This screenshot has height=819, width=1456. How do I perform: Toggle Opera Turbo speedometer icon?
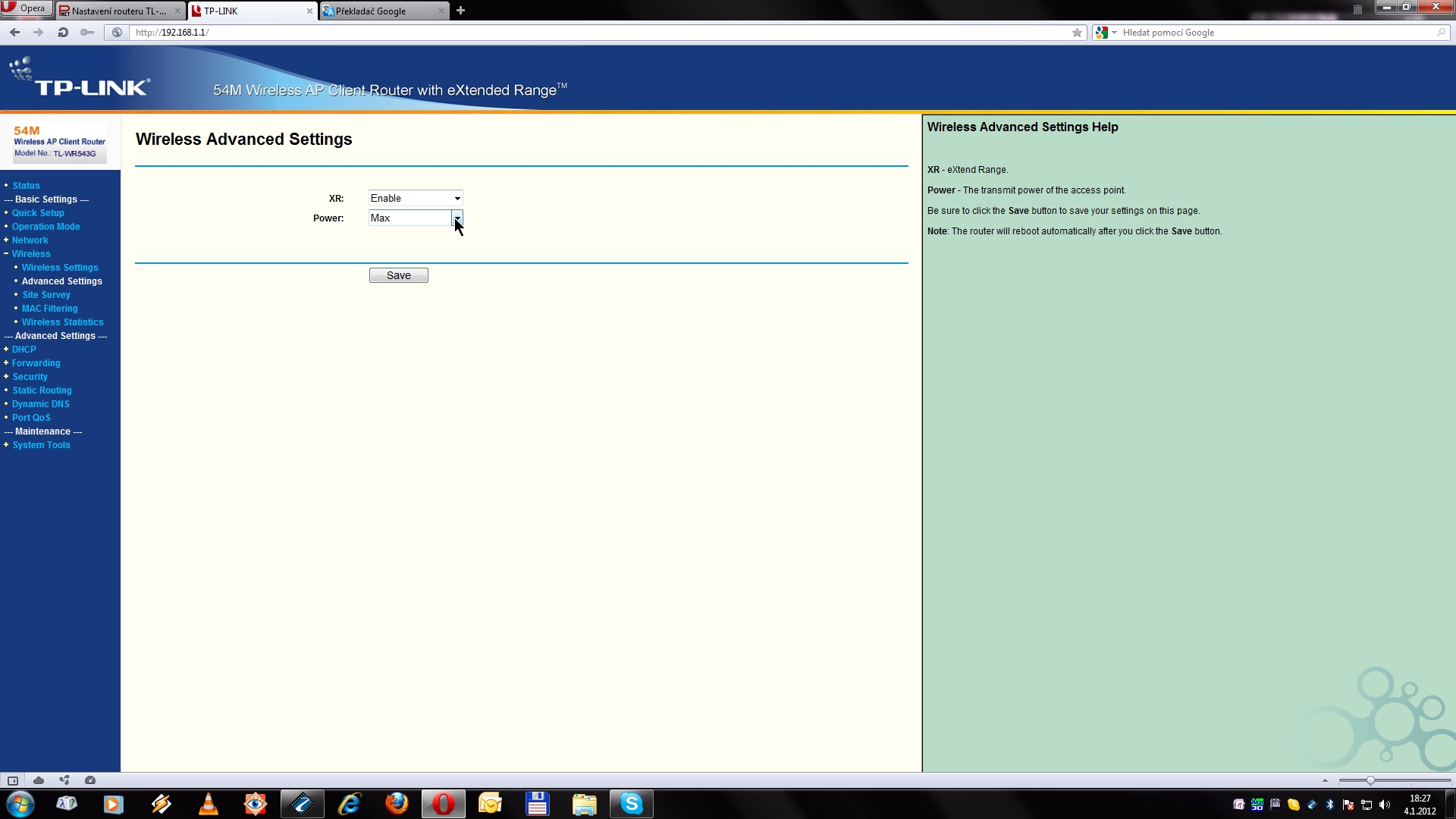(x=90, y=780)
